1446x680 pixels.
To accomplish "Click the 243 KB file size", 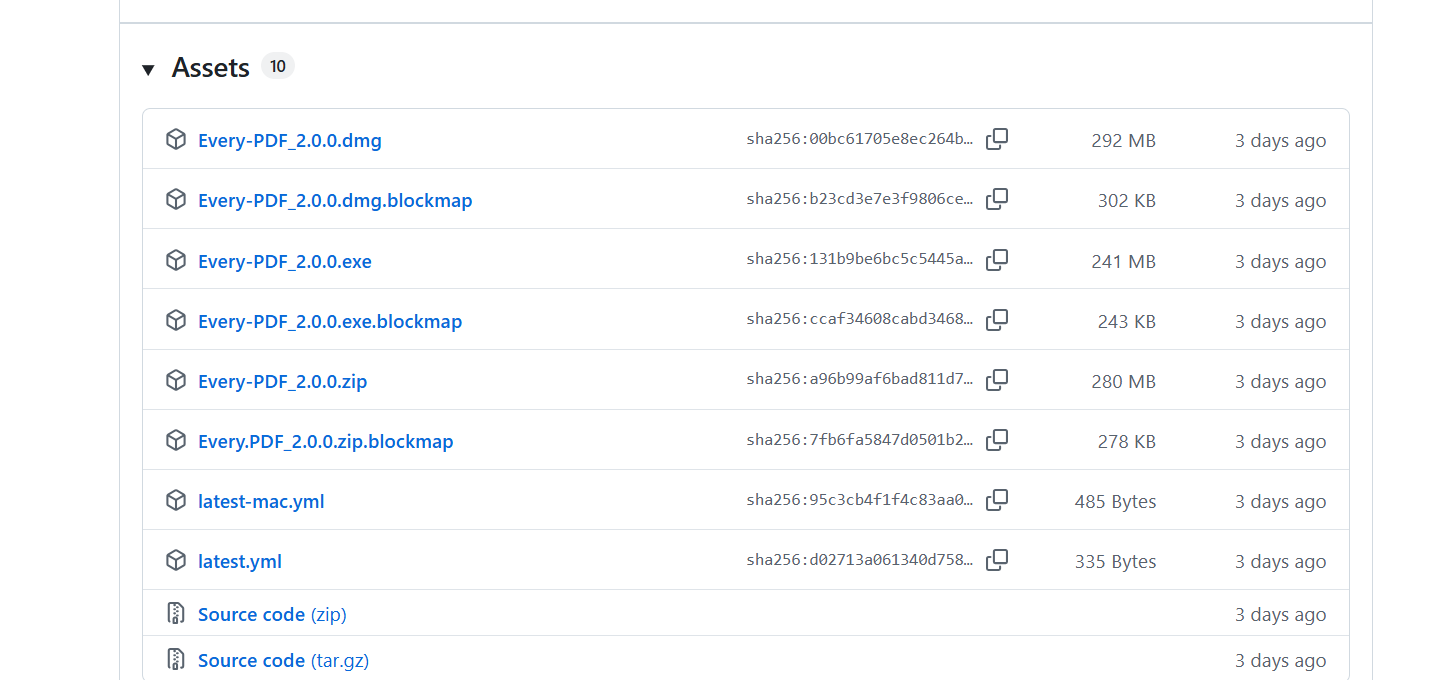I will [x=1126, y=322].
